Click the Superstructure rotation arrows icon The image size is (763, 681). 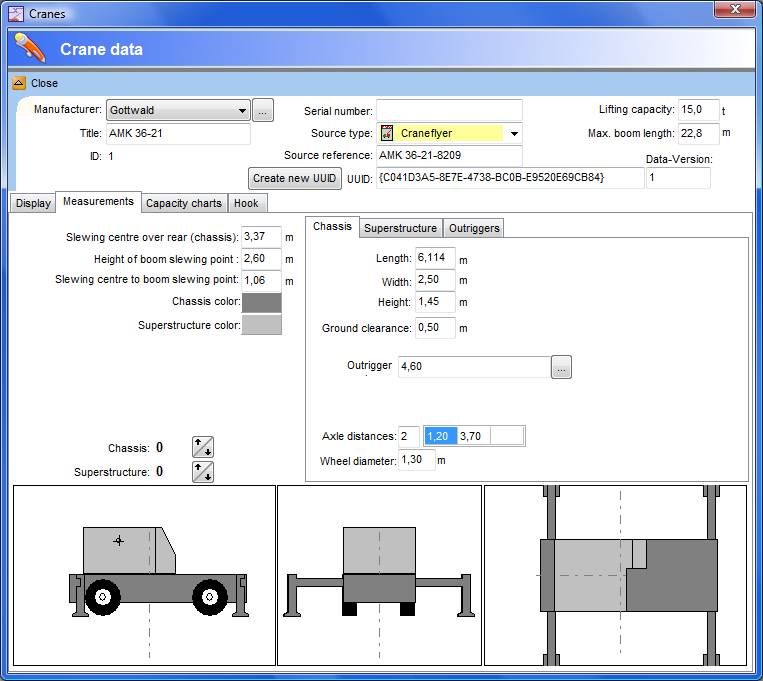(x=202, y=472)
